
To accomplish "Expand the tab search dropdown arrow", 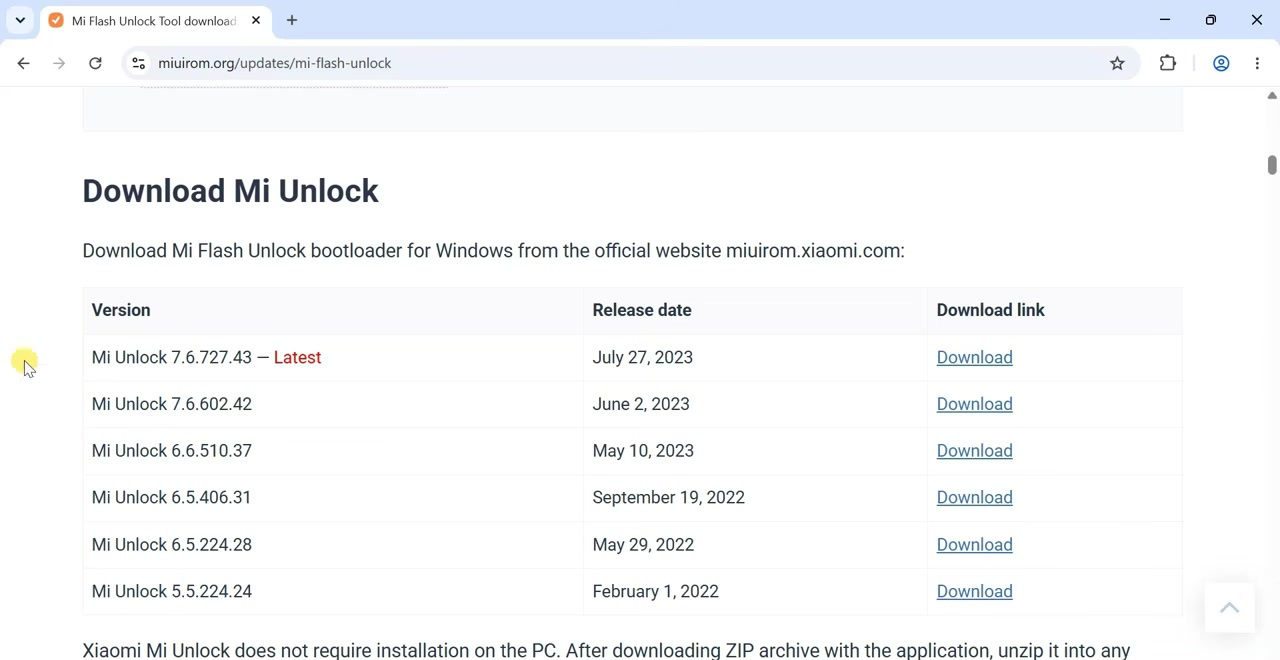I will [20, 20].
